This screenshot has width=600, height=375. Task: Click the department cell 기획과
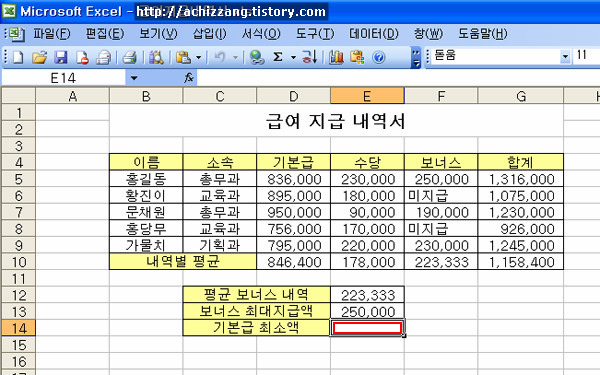pos(220,245)
